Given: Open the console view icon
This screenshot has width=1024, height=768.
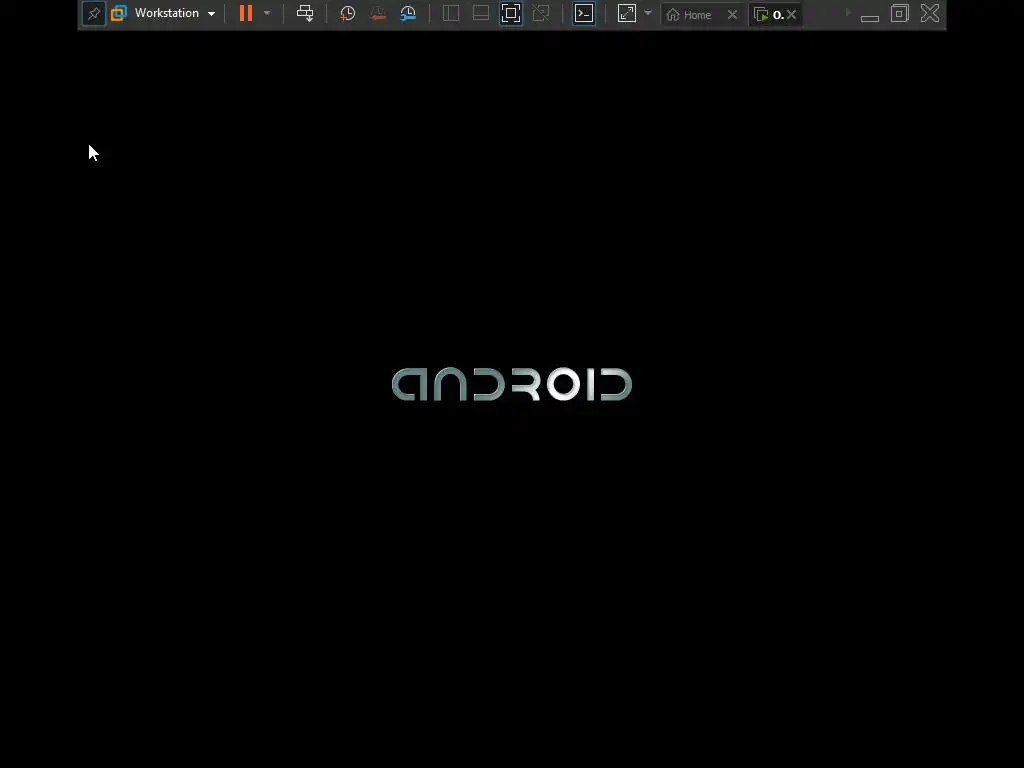Looking at the screenshot, I should tap(584, 13).
